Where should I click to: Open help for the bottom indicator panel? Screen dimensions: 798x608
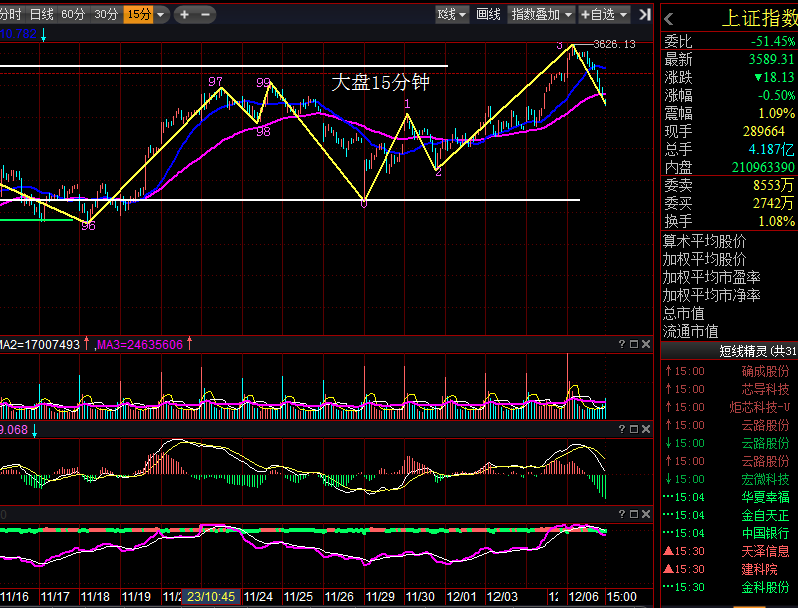coord(621,514)
